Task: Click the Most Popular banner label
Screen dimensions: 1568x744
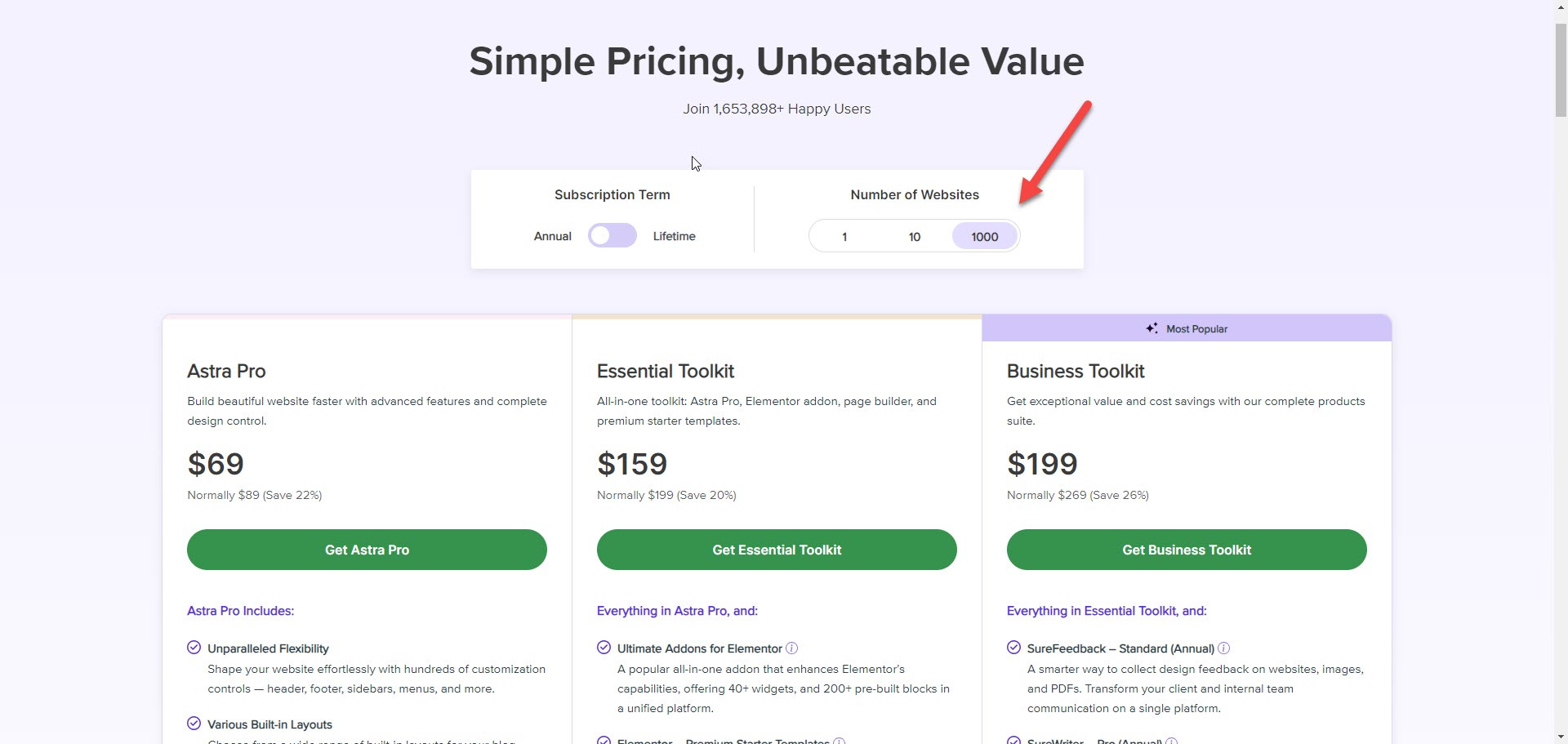Action: pos(1196,329)
